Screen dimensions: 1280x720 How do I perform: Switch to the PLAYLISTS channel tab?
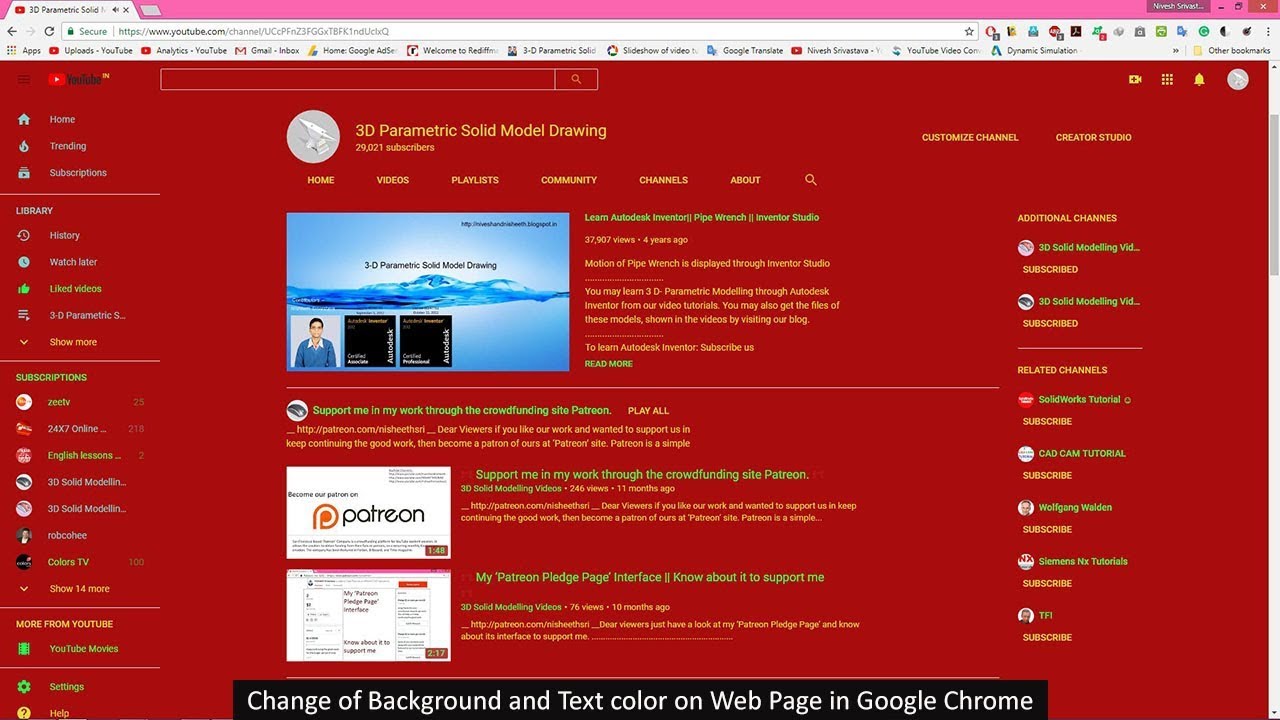pyautogui.click(x=475, y=180)
